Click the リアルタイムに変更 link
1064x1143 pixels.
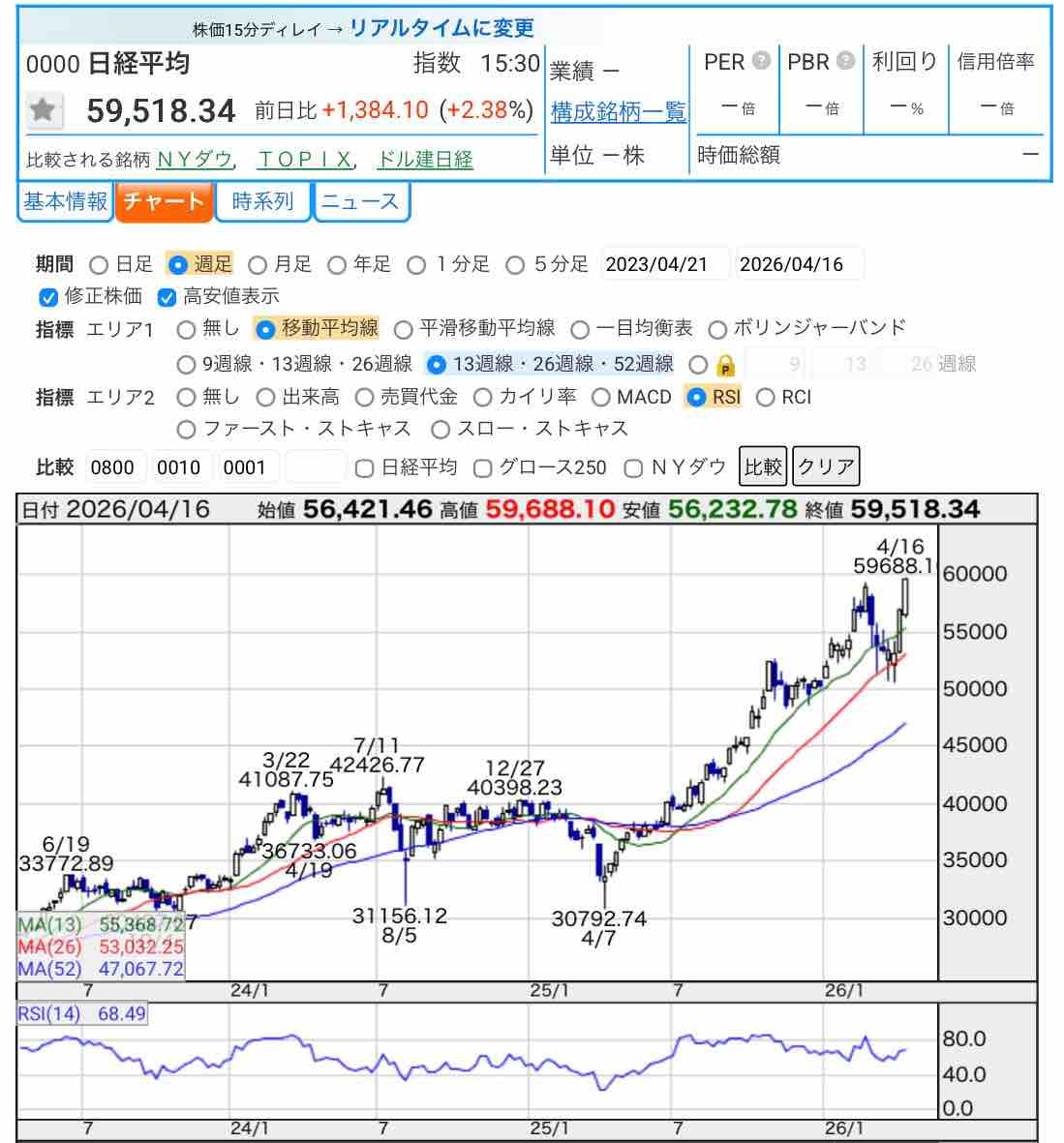(x=441, y=28)
